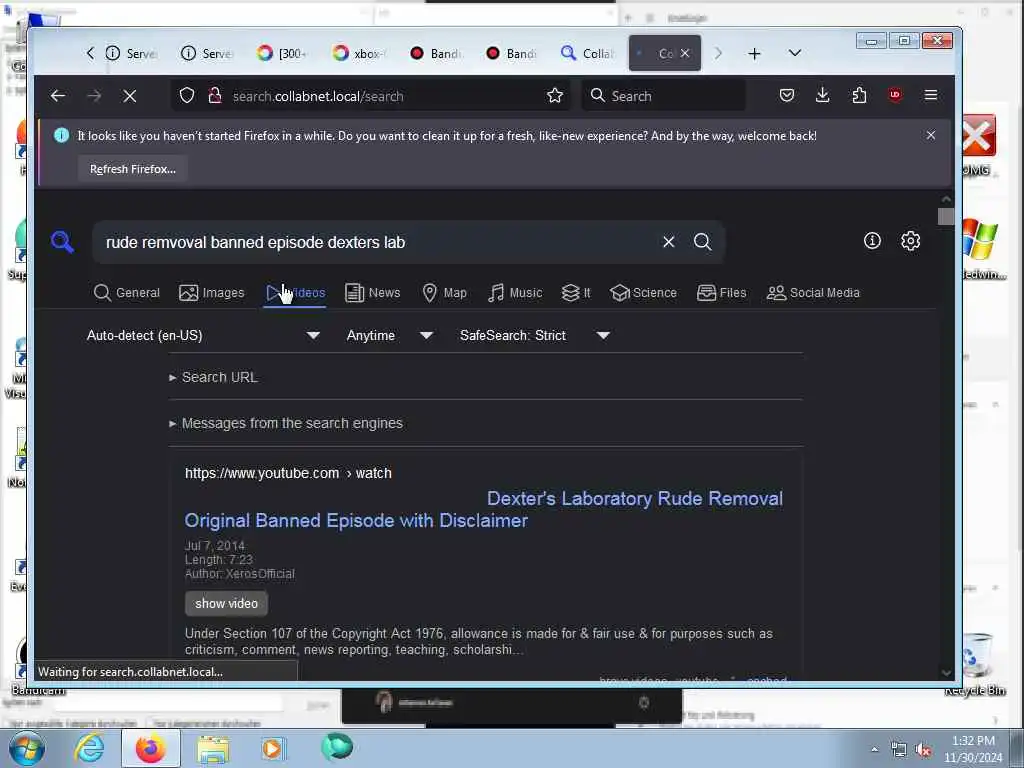
Task: Switch to xbox browser tab
Action: 358,54
